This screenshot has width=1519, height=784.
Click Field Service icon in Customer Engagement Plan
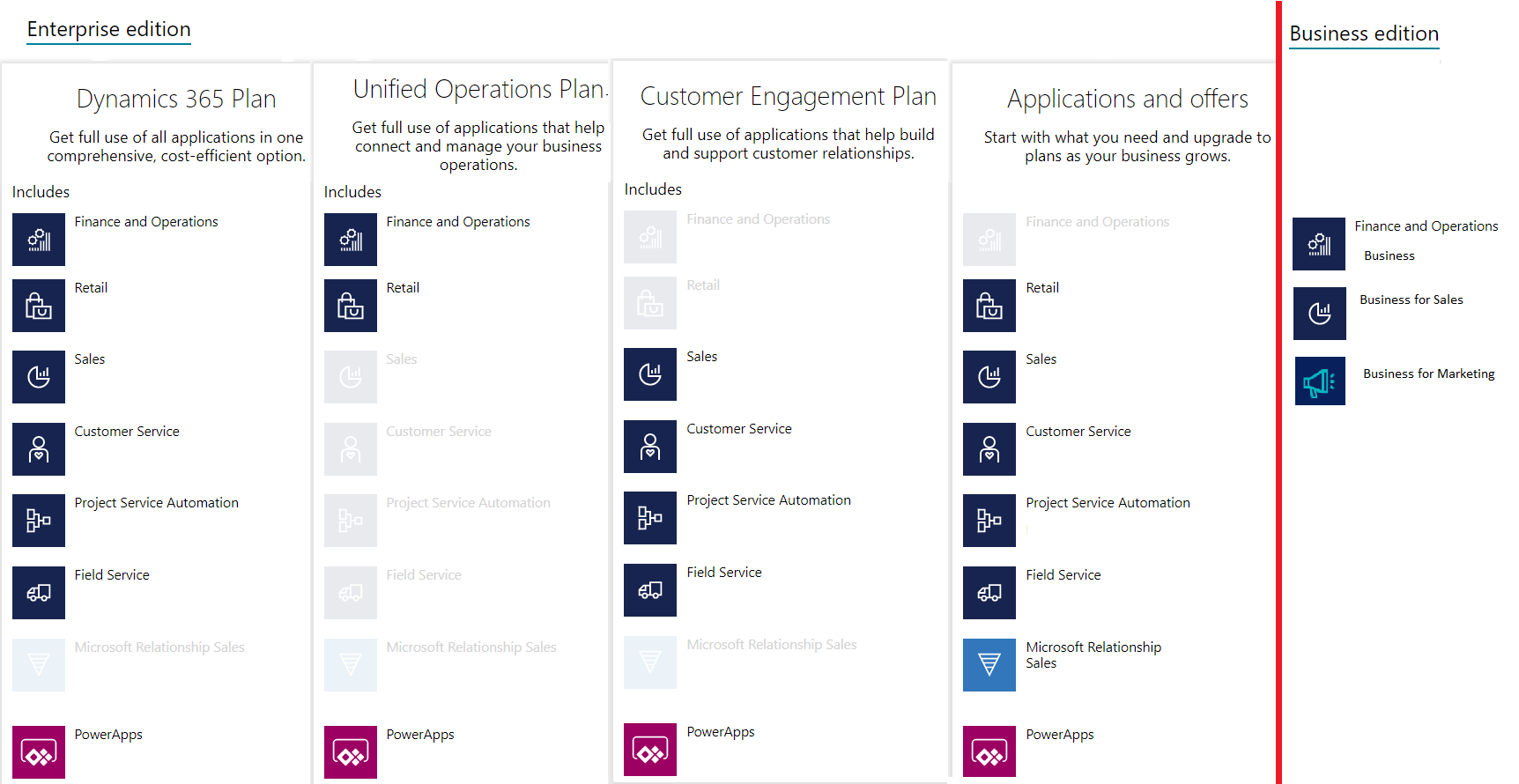pos(650,590)
